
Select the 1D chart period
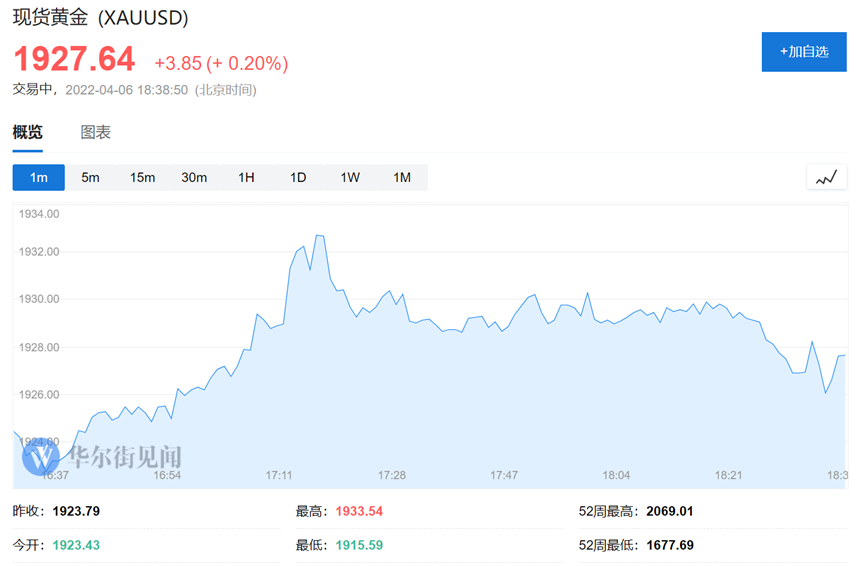pyautogui.click(x=298, y=178)
